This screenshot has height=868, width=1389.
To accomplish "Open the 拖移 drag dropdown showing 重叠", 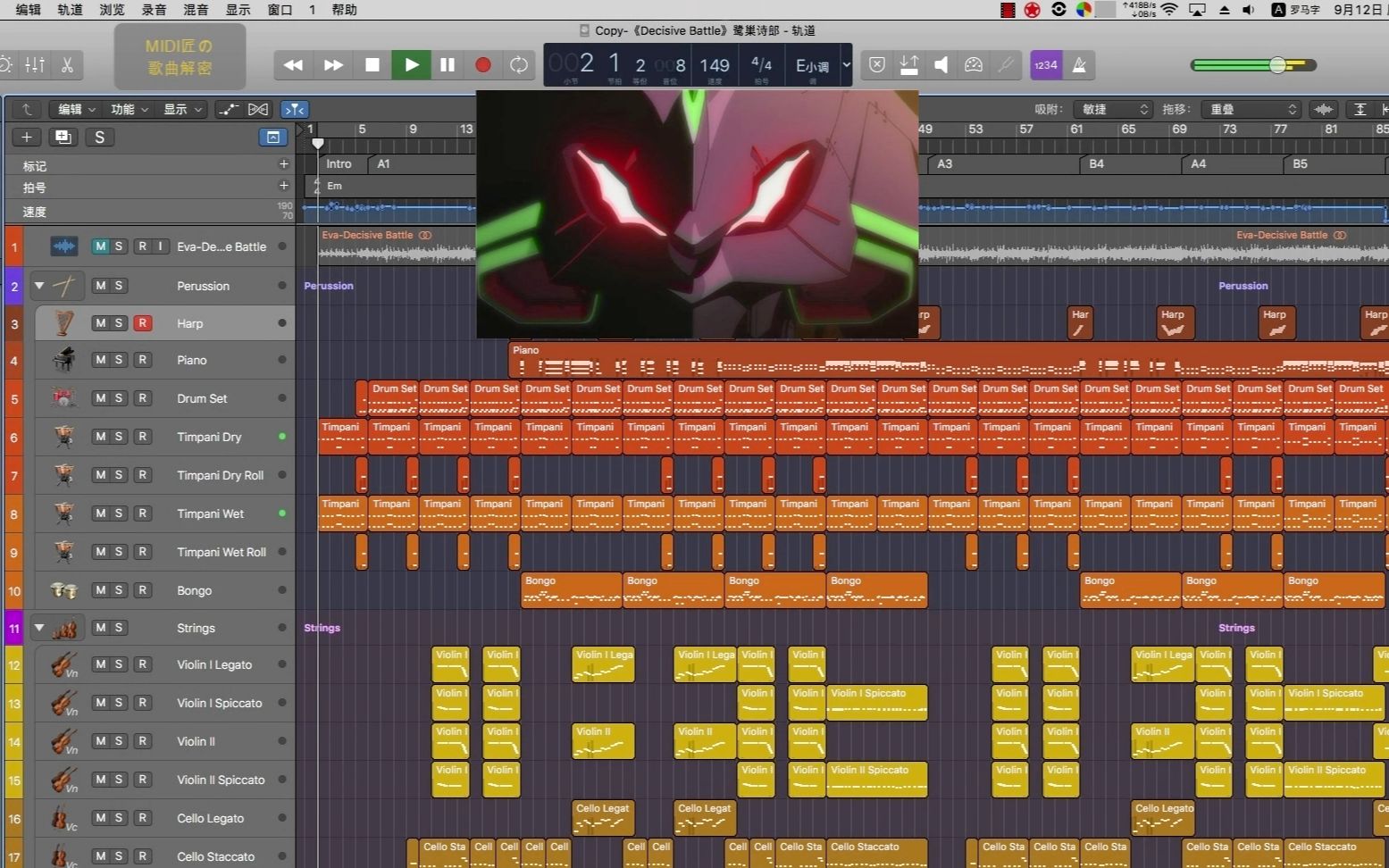I will click(x=1251, y=109).
